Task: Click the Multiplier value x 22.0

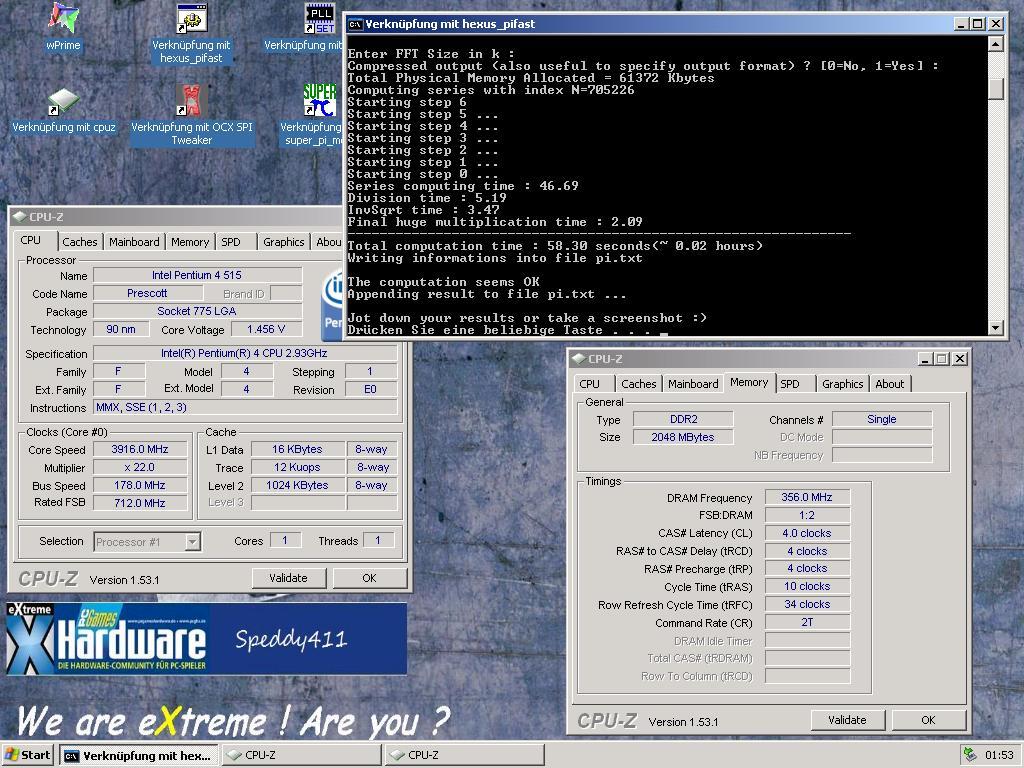Action: pyautogui.click(x=140, y=468)
